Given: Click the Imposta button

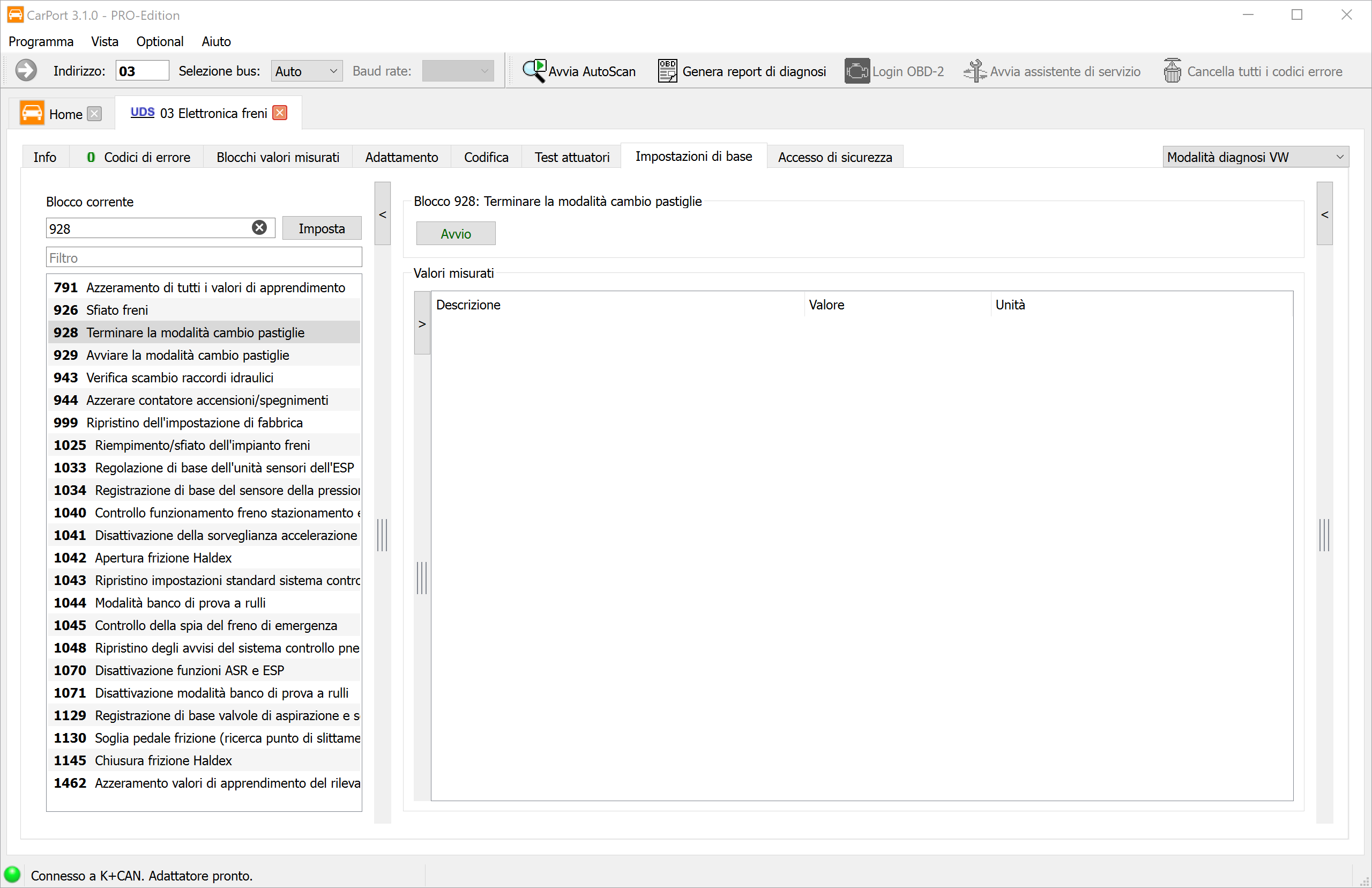Looking at the screenshot, I should 322,228.
